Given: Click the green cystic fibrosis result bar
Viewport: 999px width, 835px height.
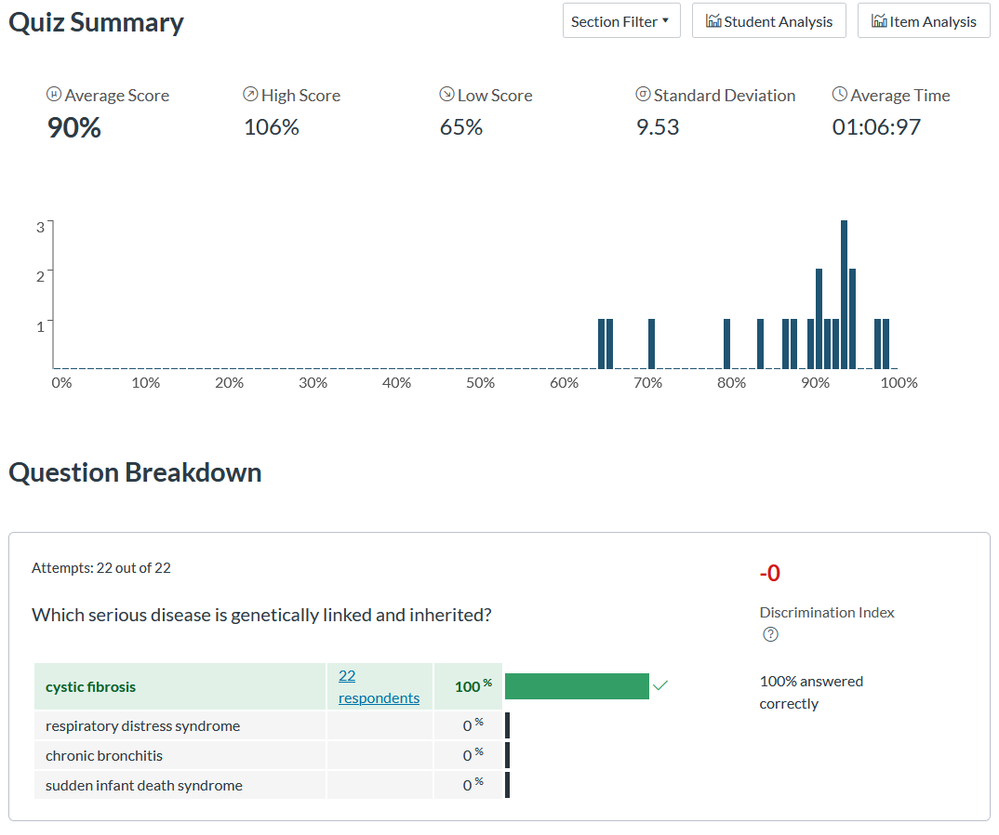Looking at the screenshot, I should pyautogui.click(x=576, y=686).
